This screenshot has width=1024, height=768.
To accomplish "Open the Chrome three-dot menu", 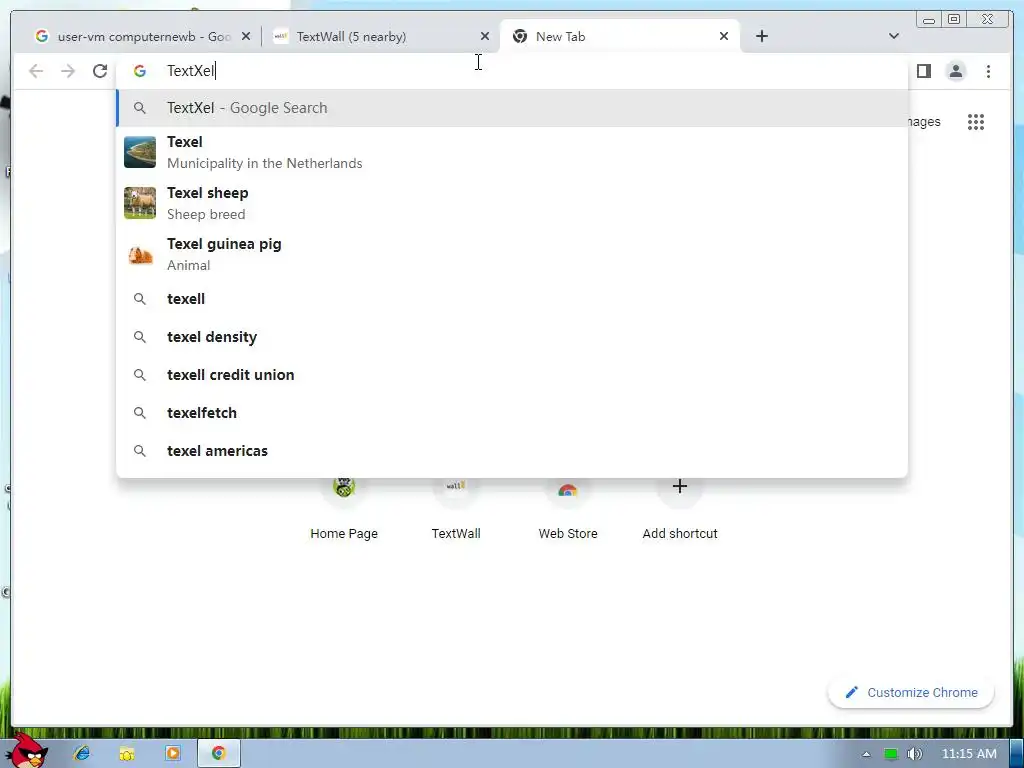I will 988,71.
